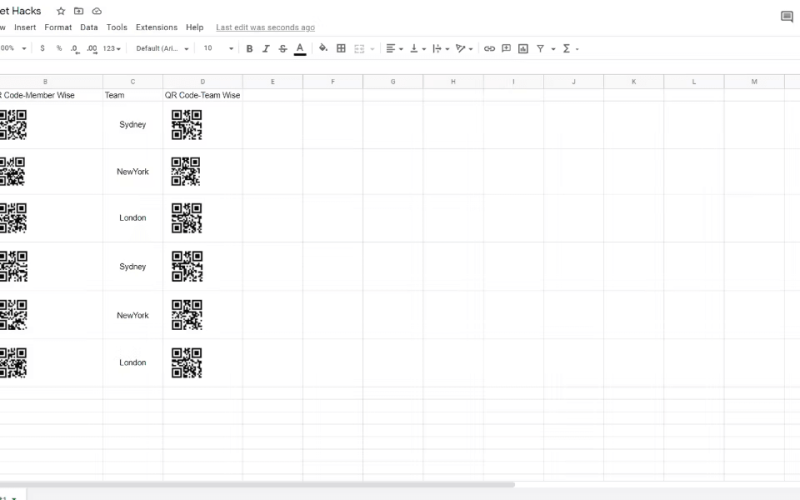The width and height of the screenshot is (800, 500).
Task: Select the second 'London' team cell
Action: 133,363
